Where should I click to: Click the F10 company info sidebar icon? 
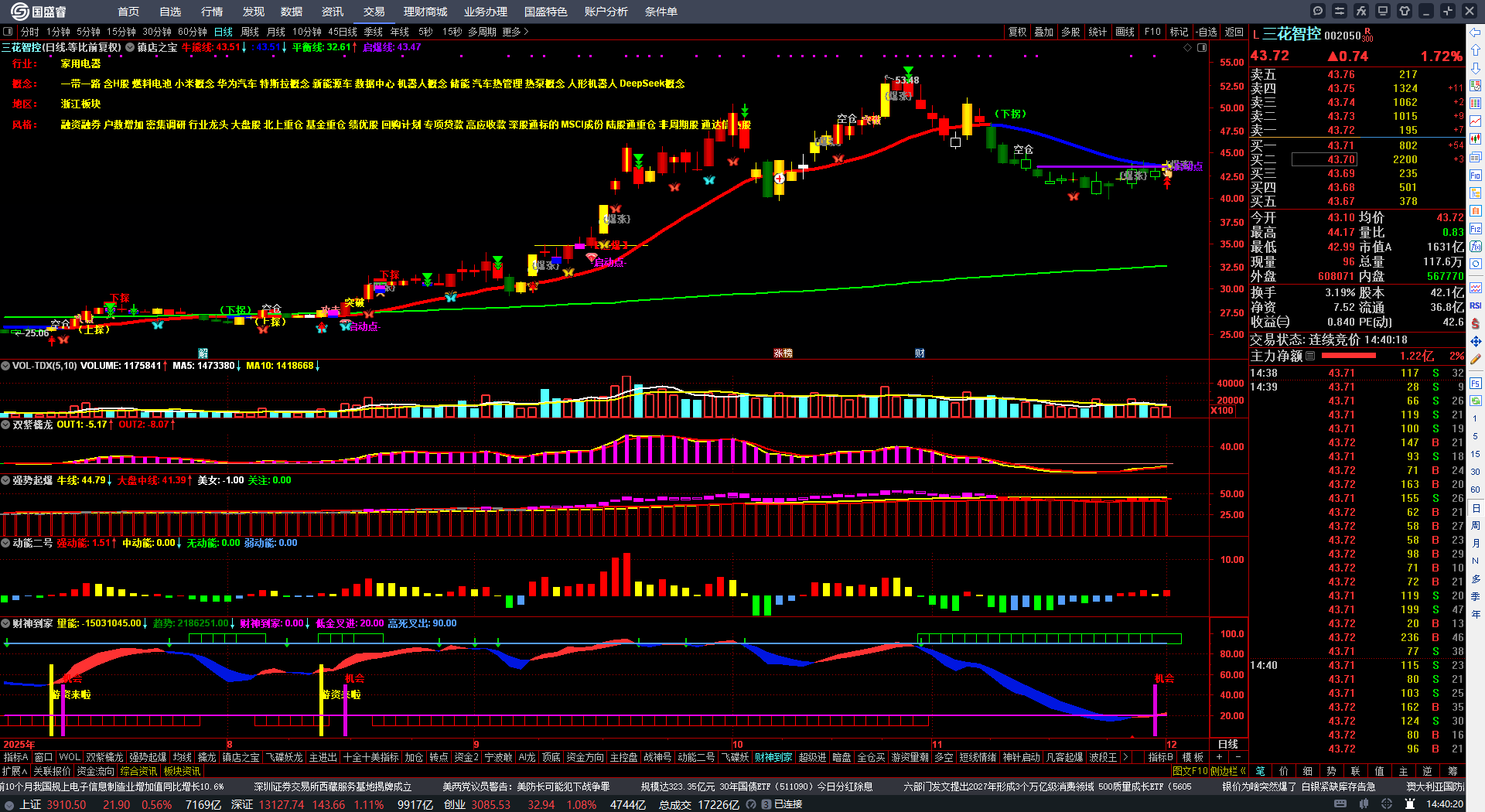[1476, 176]
